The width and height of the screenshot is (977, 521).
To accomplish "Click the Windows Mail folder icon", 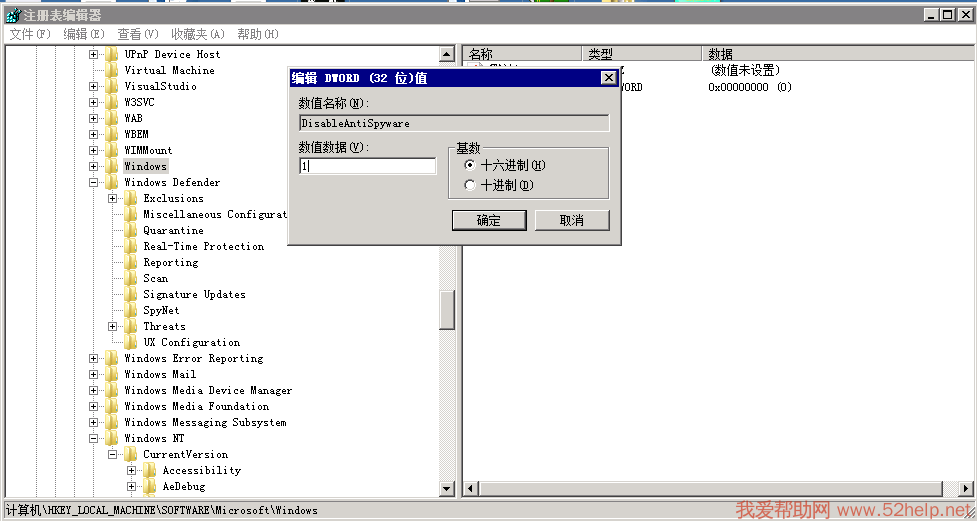I will point(112,375).
